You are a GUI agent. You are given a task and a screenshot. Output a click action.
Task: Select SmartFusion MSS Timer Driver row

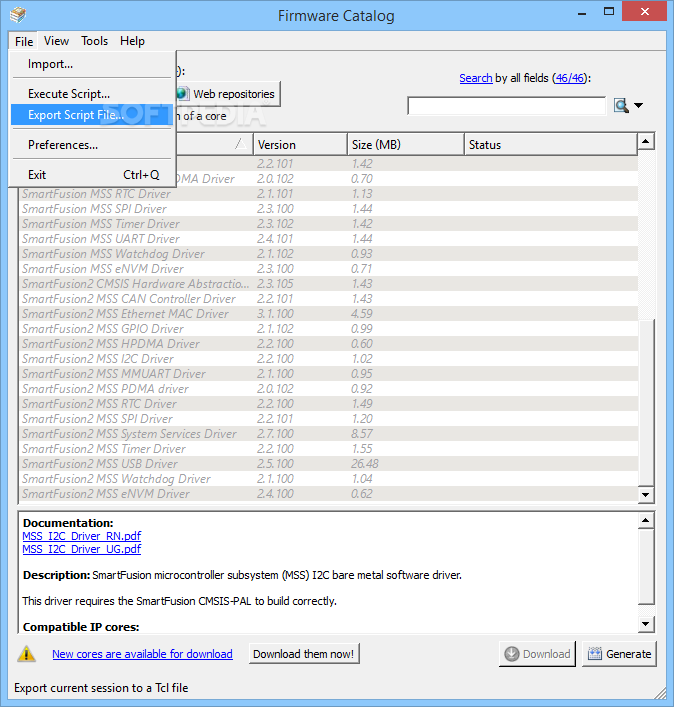click(328, 224)
